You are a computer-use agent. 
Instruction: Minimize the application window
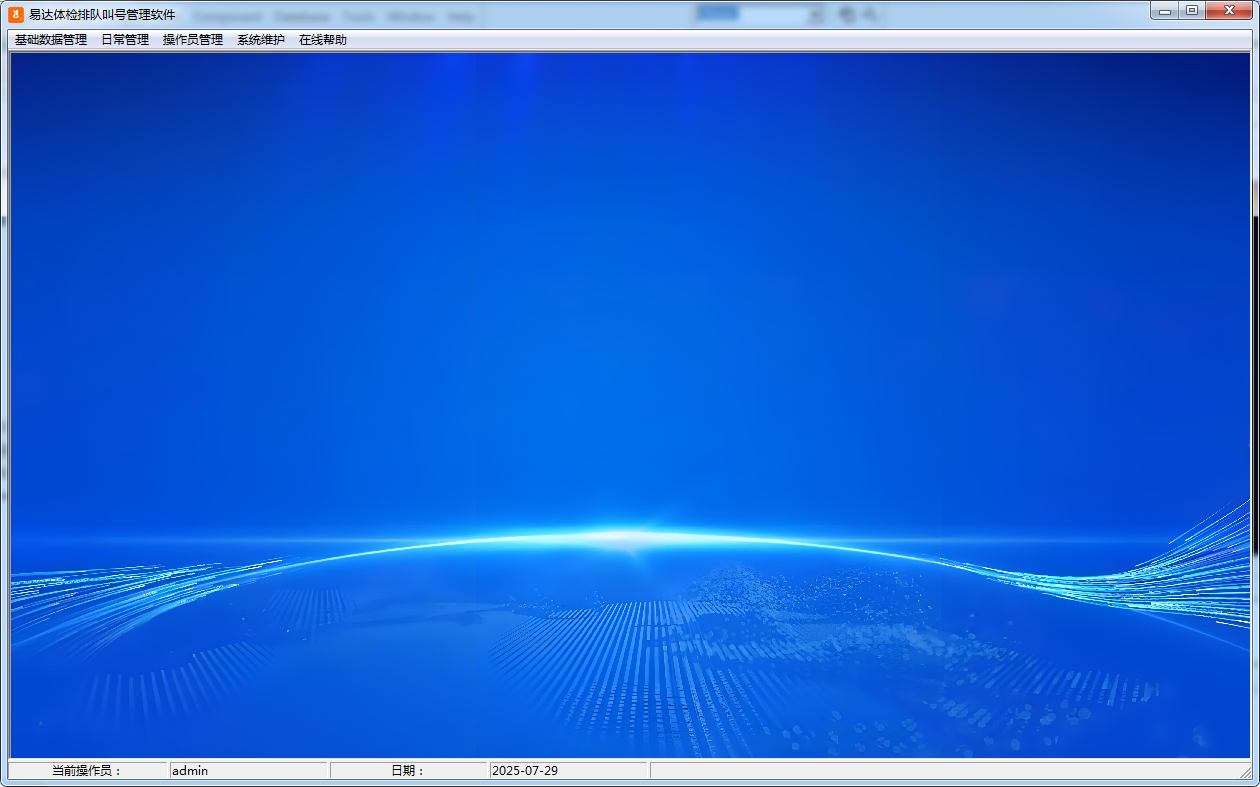point(1163,10)
